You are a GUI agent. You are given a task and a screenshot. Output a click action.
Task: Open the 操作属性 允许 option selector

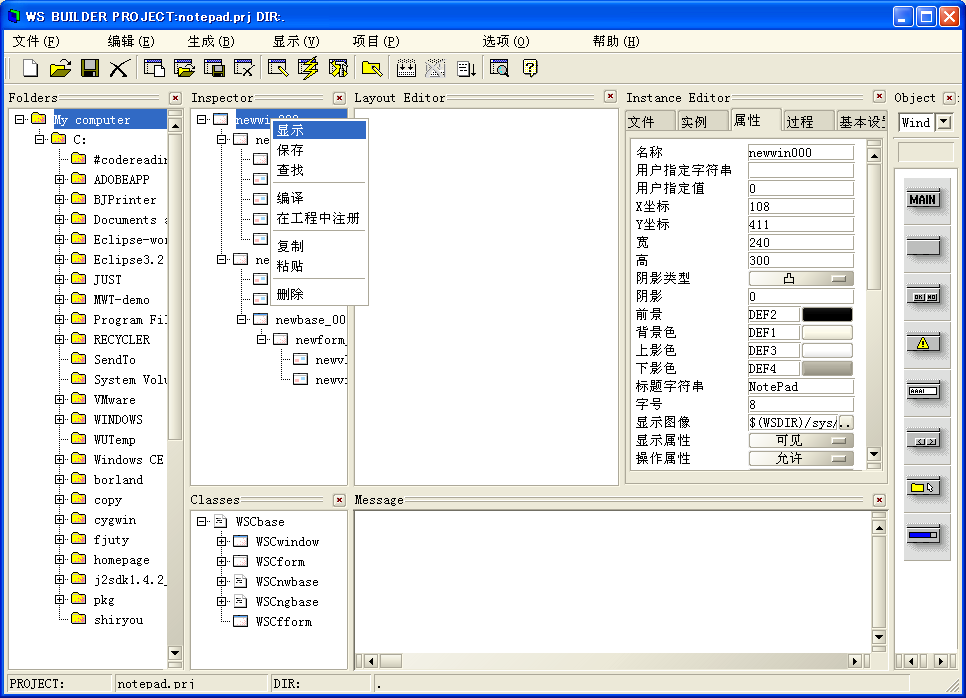coord(801,458)
